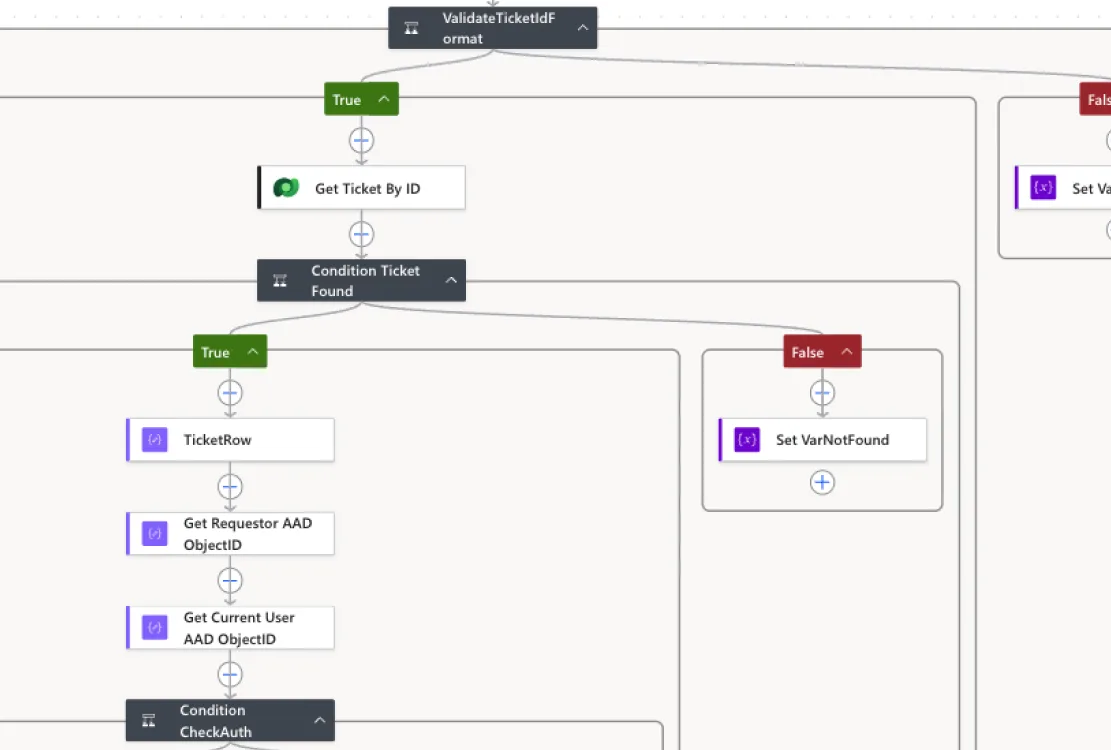Select the False label of Condition Ticket Found
The height and width of the screenshot is (750, 1111).
pos(808,352)
